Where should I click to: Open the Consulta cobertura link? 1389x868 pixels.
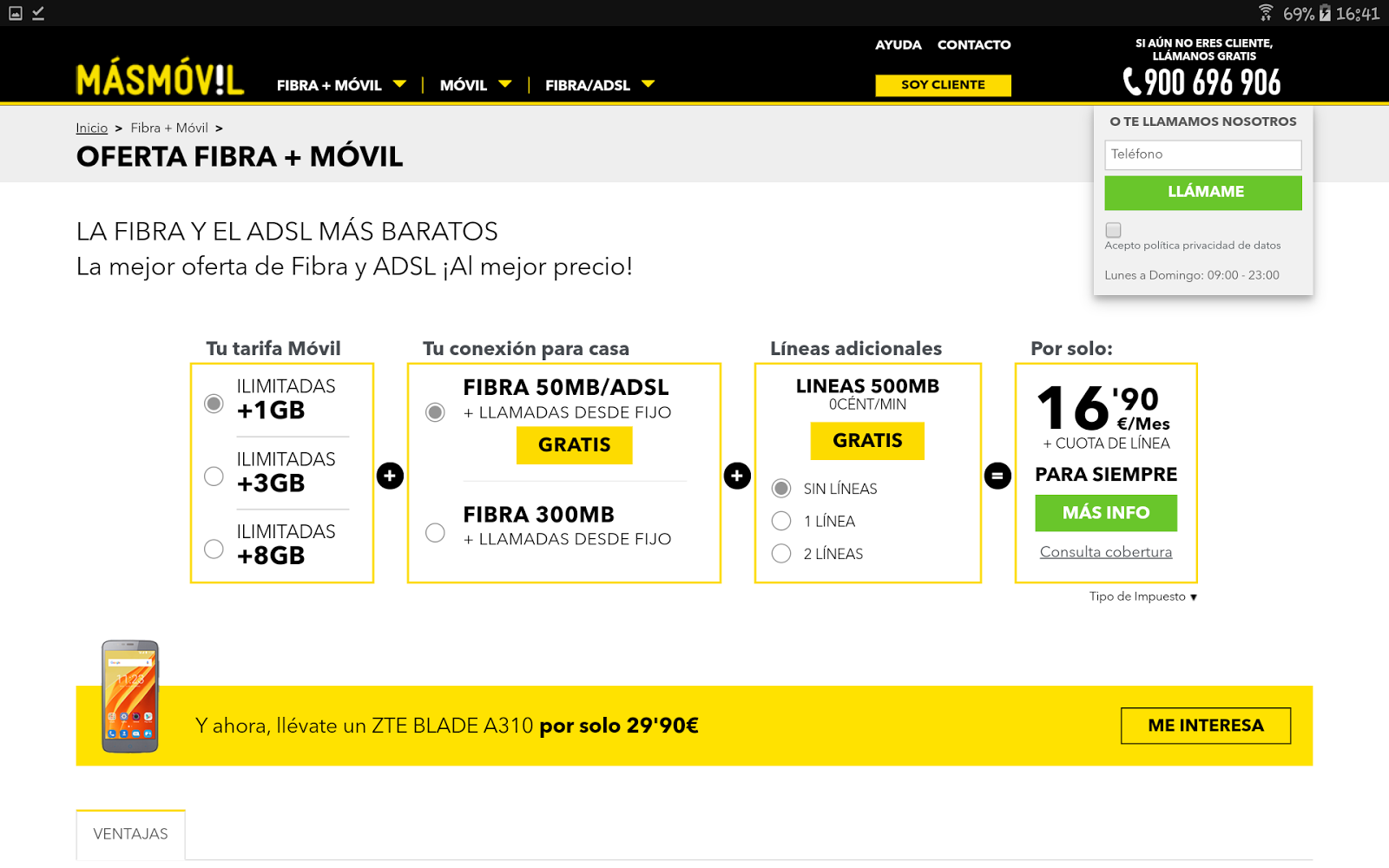(1106, 552)
